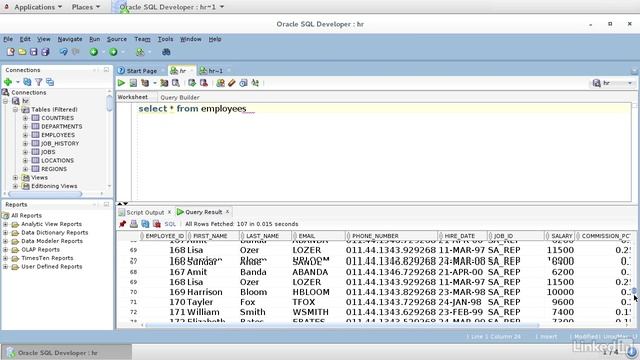Click the Run Script icon in worksheet toolbar
The width and height of the screenshot is (640, 360).
coord(133,83)
